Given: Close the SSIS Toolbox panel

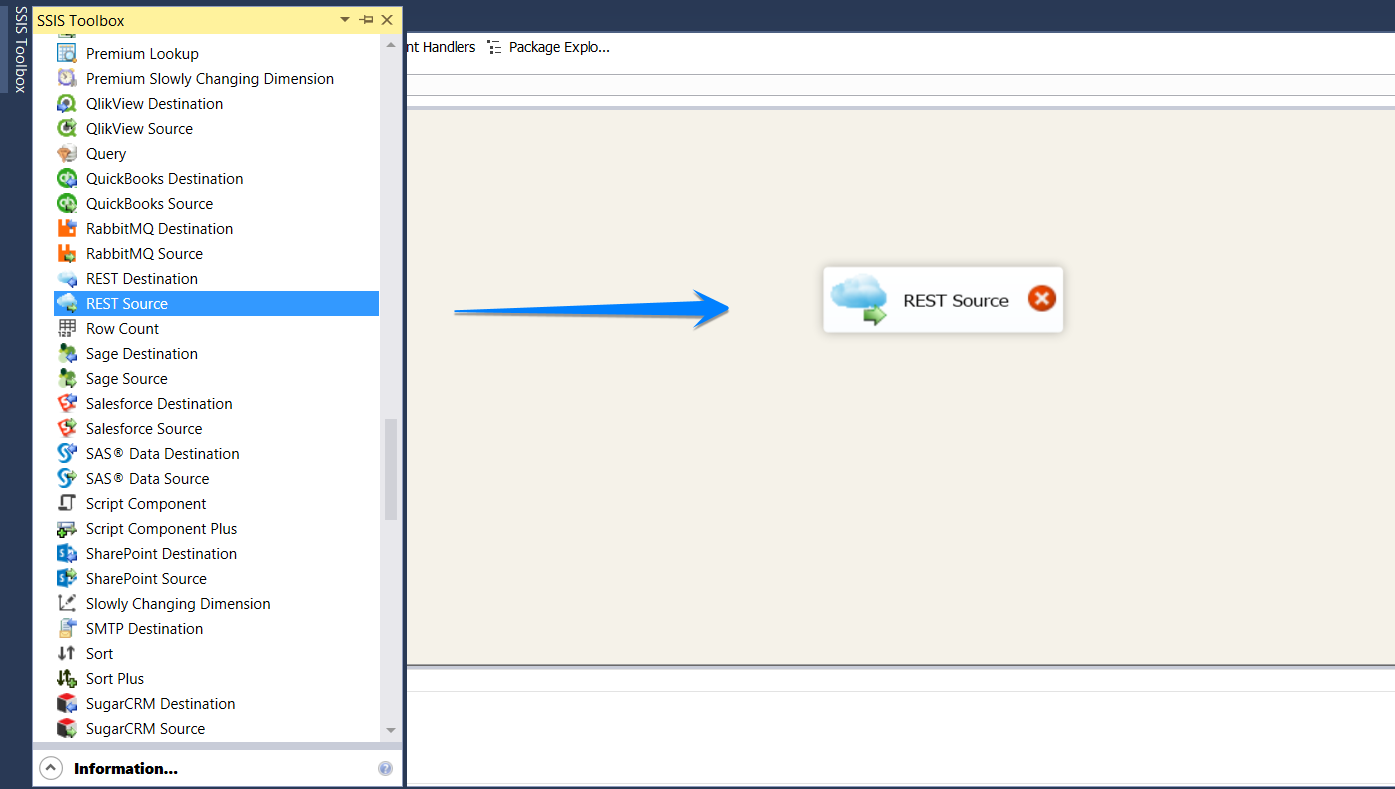Looking at the screenshot, I should 387,20.
